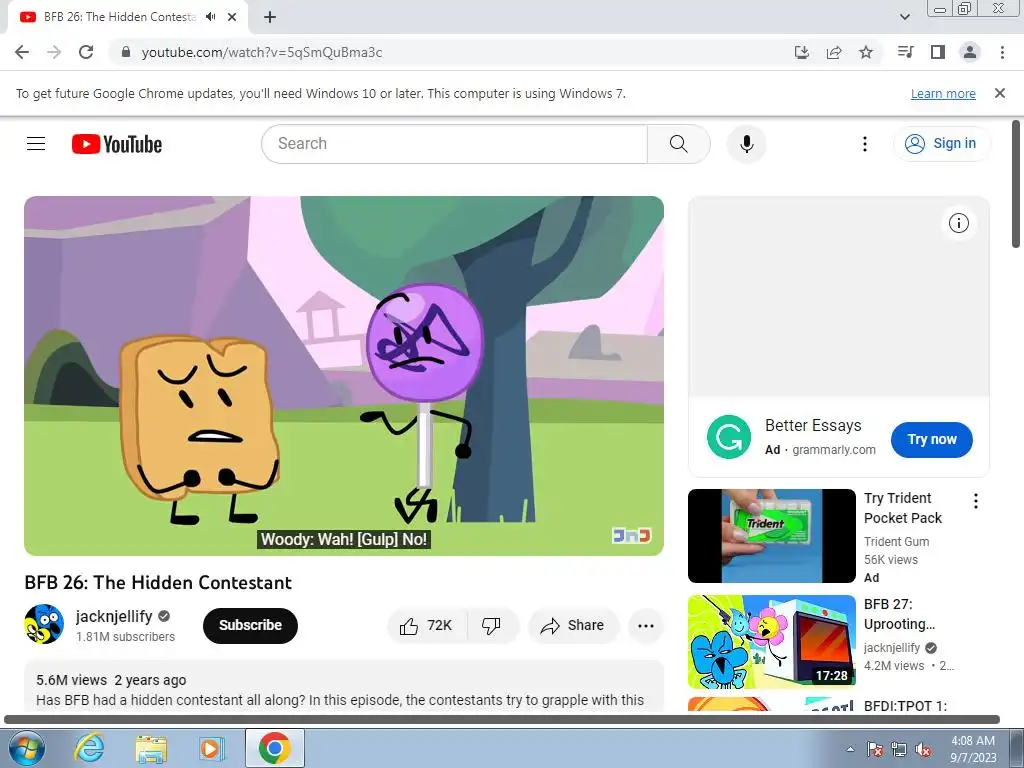Screen dimensions: 1024x768
Task: Go back using the browser back arrow
Action: click(22, 52)
